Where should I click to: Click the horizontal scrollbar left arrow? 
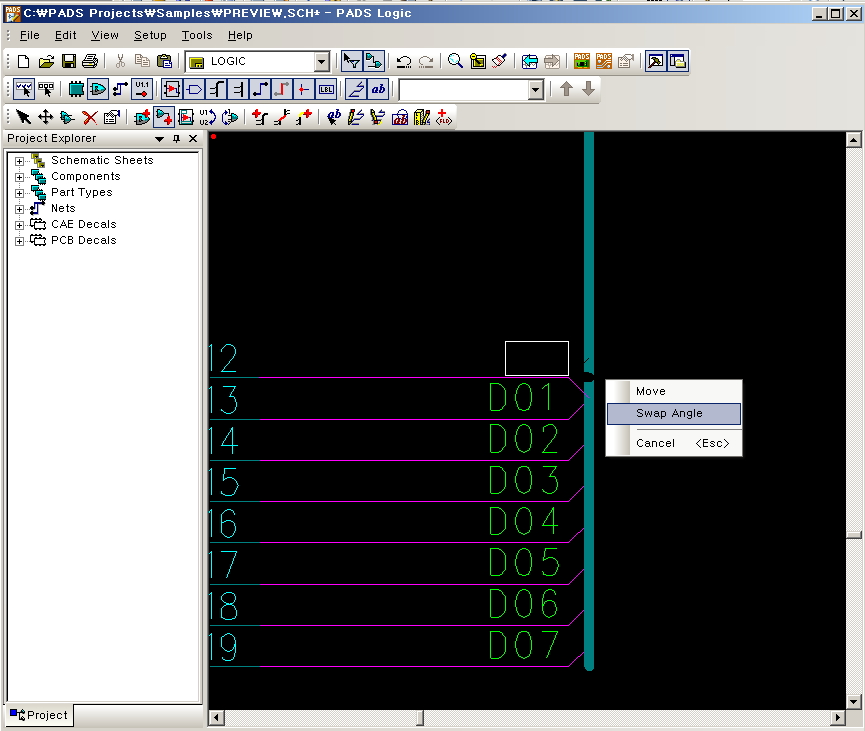[216, 717]
